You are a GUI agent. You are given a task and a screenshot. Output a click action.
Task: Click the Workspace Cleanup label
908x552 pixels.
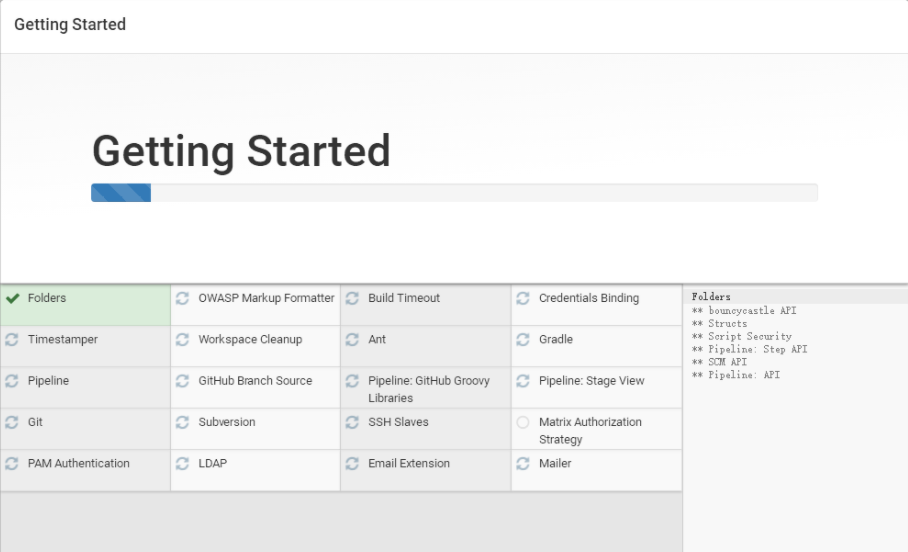coord(250,339)
